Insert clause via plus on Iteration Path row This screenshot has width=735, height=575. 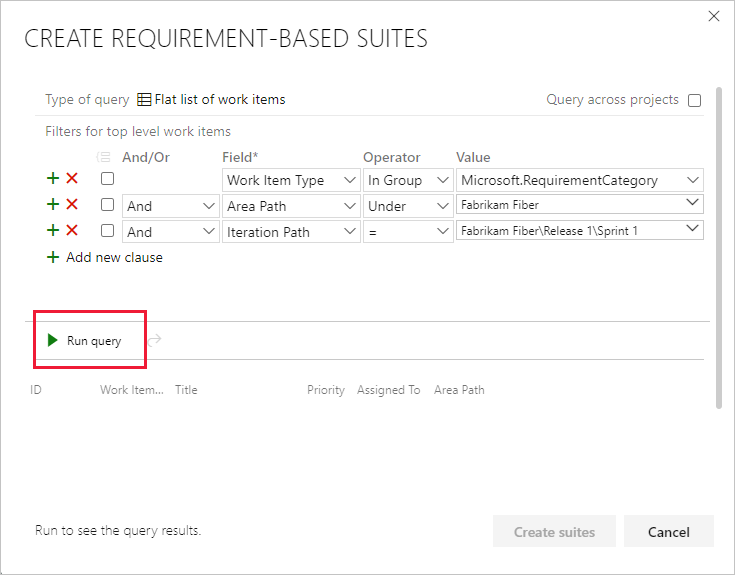pos(53,230)
